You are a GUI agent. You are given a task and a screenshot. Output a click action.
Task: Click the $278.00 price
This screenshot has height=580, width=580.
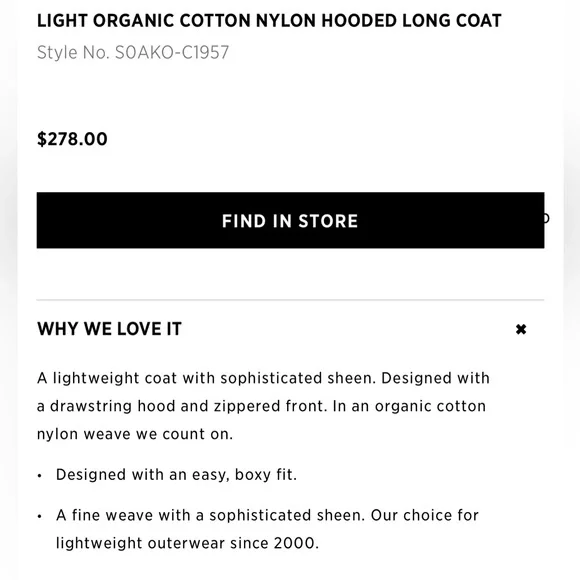pos(72,139)
